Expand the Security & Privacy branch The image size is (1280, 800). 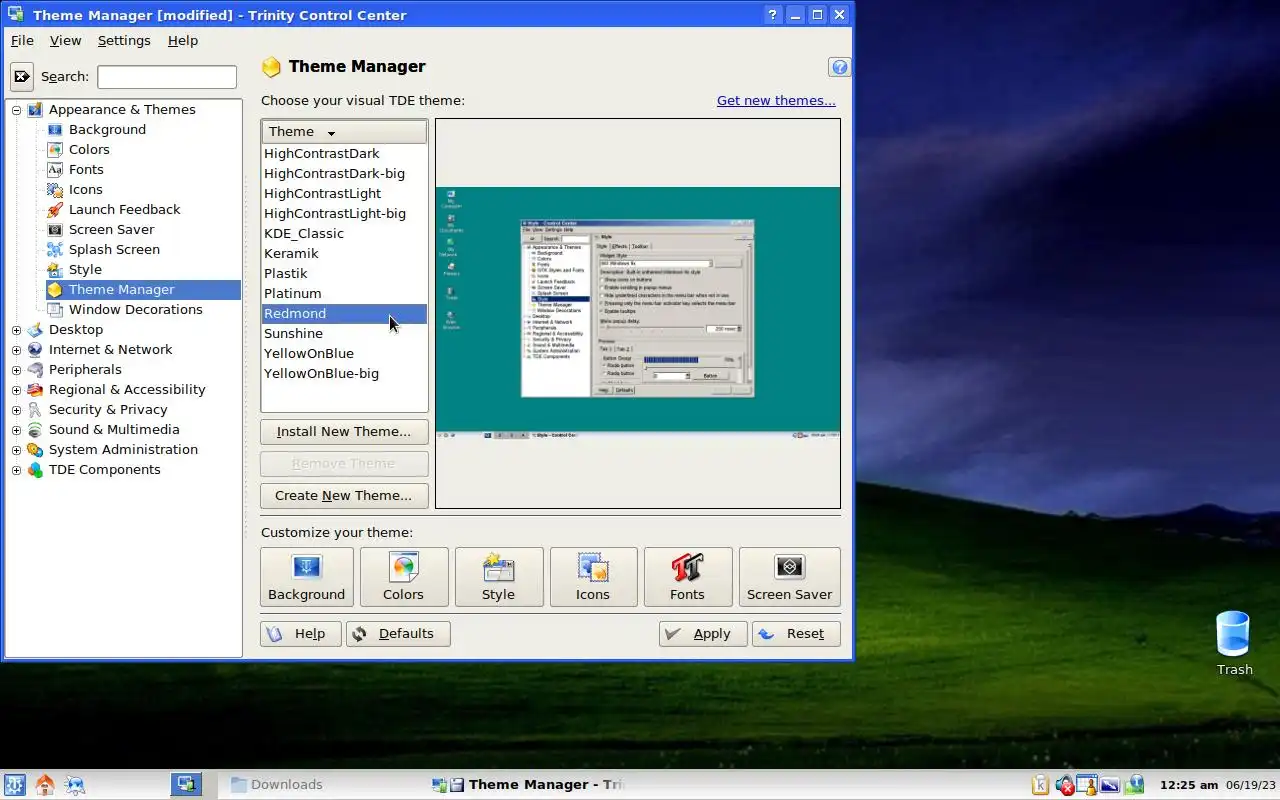coord(16,410)
